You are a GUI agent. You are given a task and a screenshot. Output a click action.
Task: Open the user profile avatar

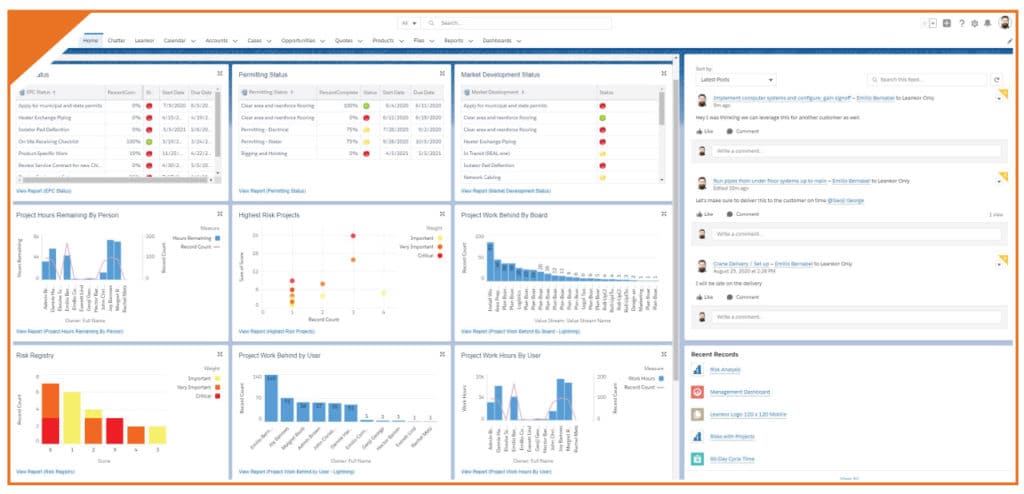coord(1004,23)
